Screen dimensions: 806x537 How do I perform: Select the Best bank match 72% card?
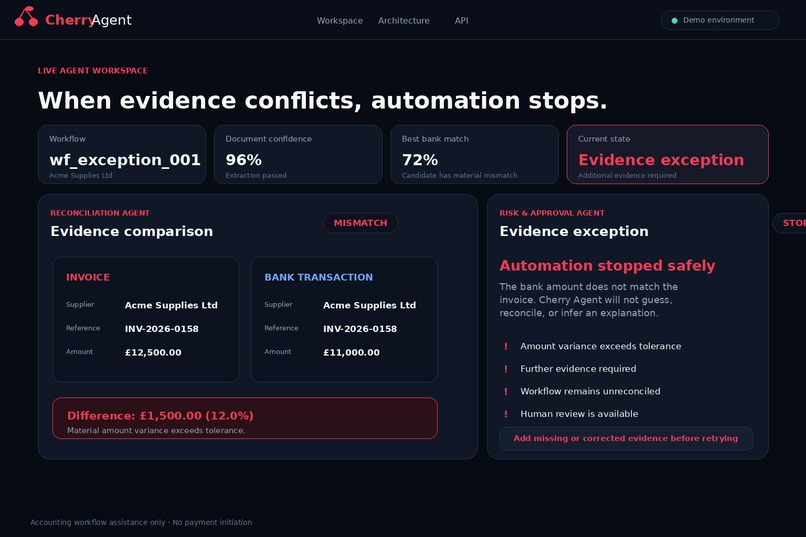[474, 154]
